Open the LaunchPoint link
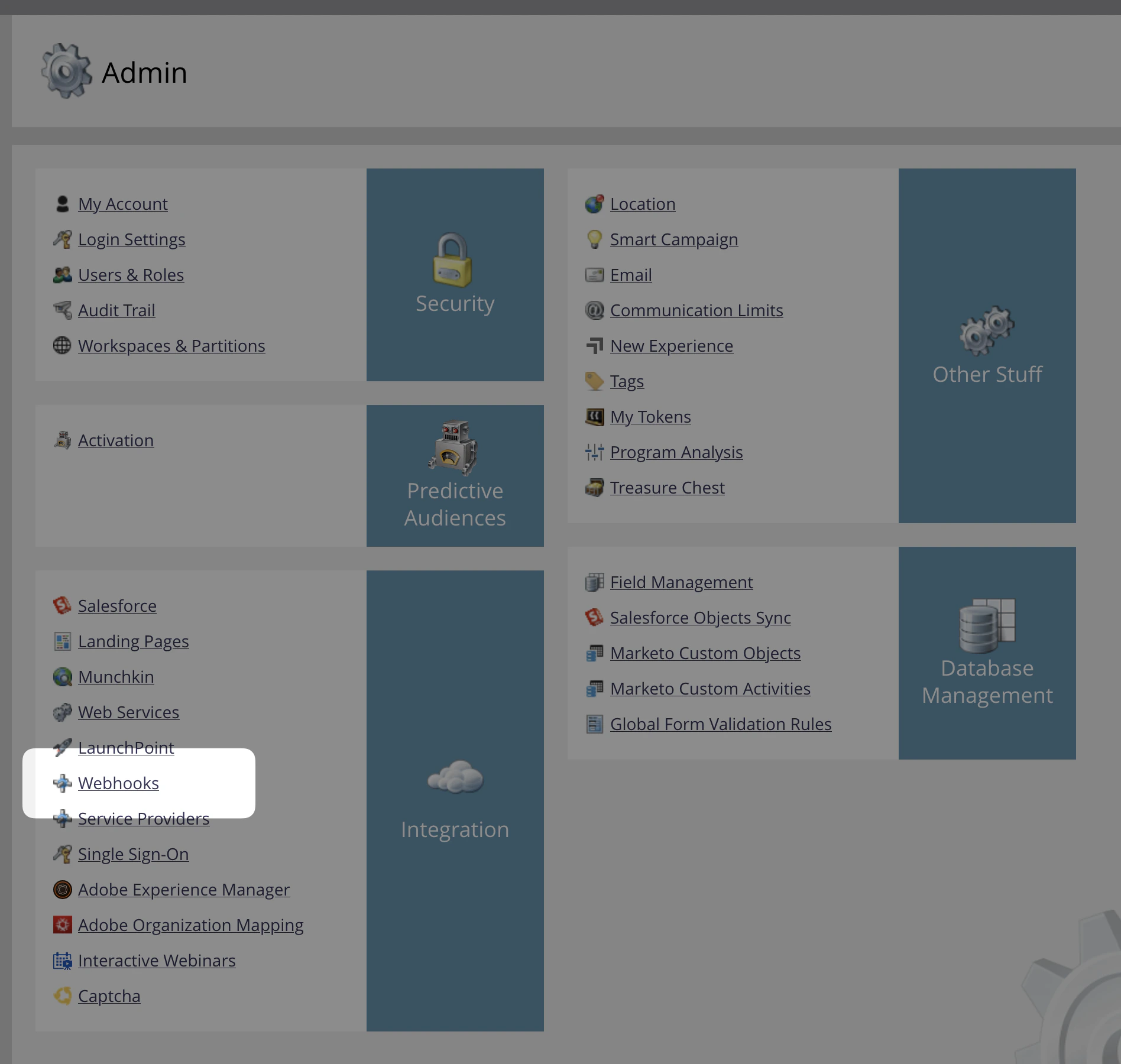This screenshot has width=1121, height=1064. 126,748
